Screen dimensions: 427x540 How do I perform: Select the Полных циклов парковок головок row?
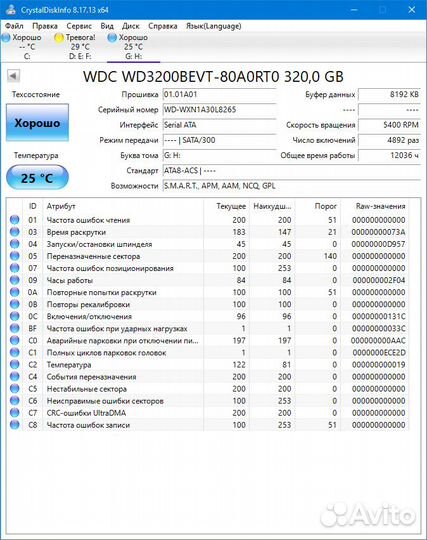point(209,352)
